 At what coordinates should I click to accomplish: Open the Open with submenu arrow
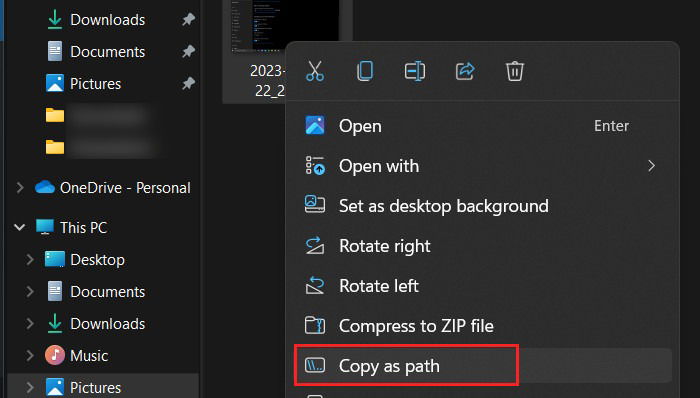[651, 166]
